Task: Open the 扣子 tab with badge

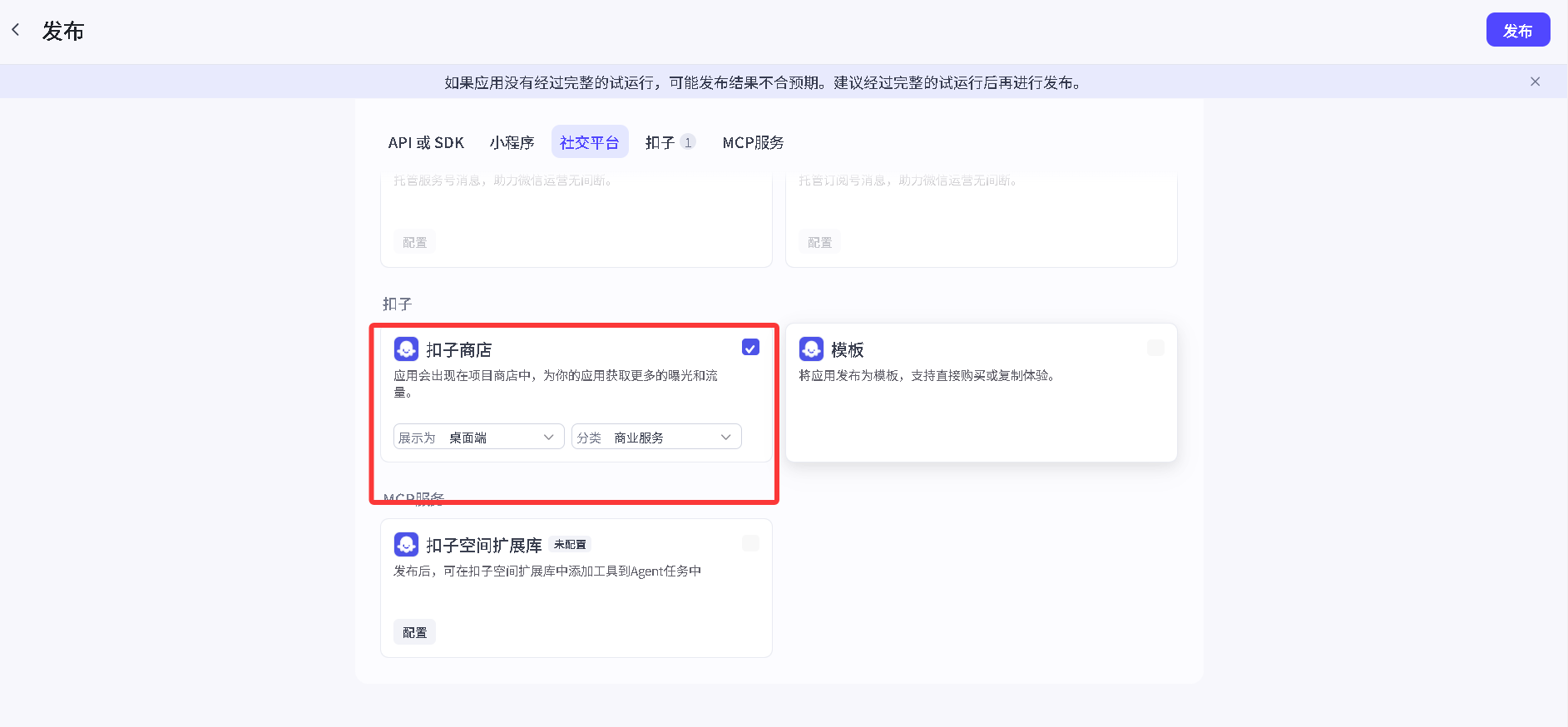Action: [670, 142]
